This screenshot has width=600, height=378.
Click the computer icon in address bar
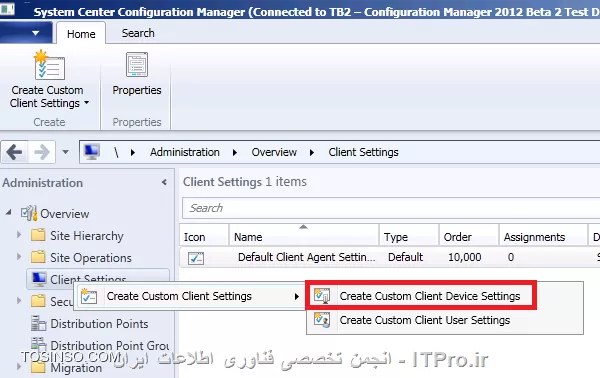(92, 152)
